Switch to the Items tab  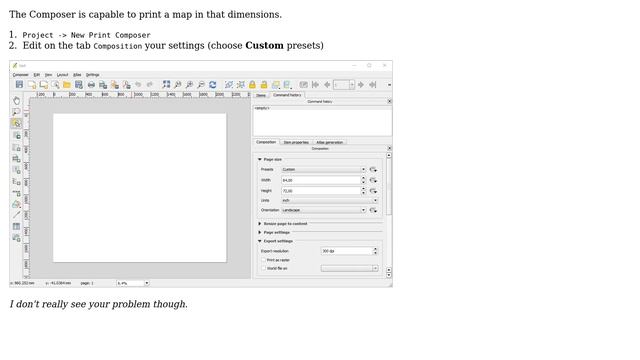(x=261, y=95)
